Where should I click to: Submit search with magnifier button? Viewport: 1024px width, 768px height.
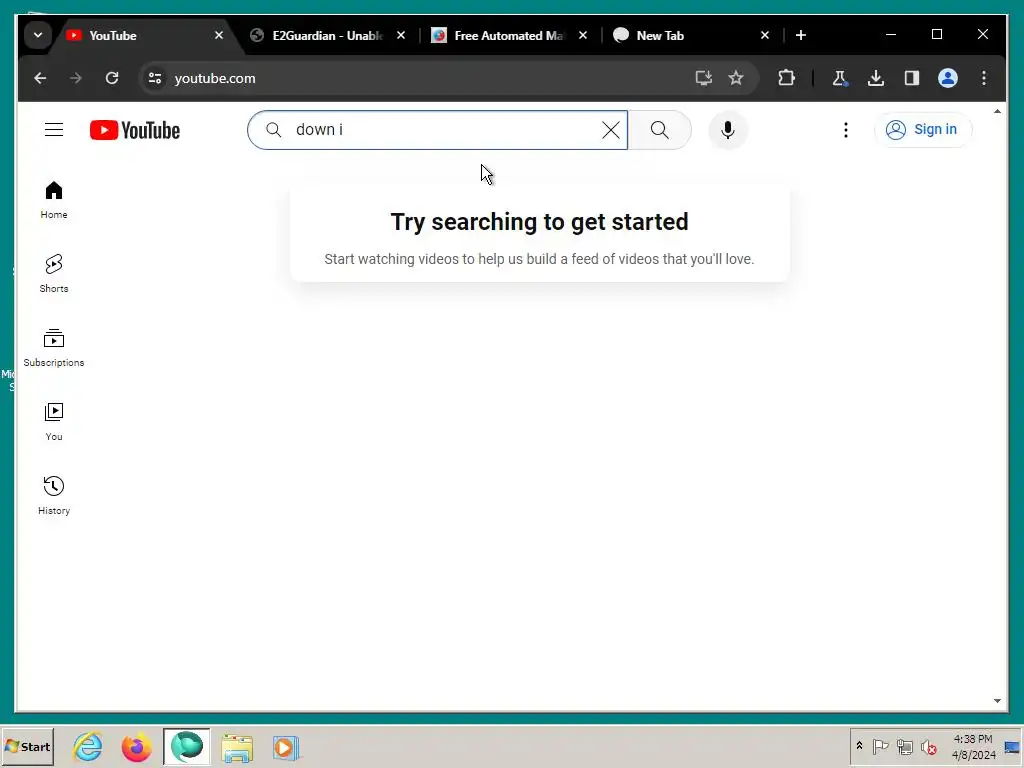(660, 130)
